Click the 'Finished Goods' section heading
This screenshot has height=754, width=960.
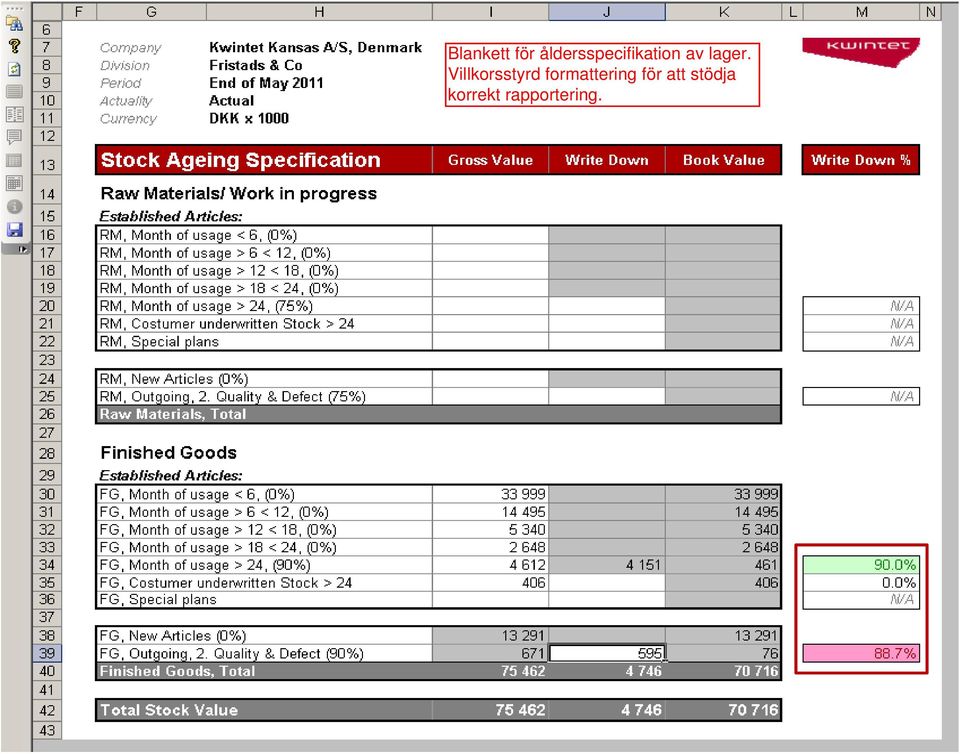point(168,453)
